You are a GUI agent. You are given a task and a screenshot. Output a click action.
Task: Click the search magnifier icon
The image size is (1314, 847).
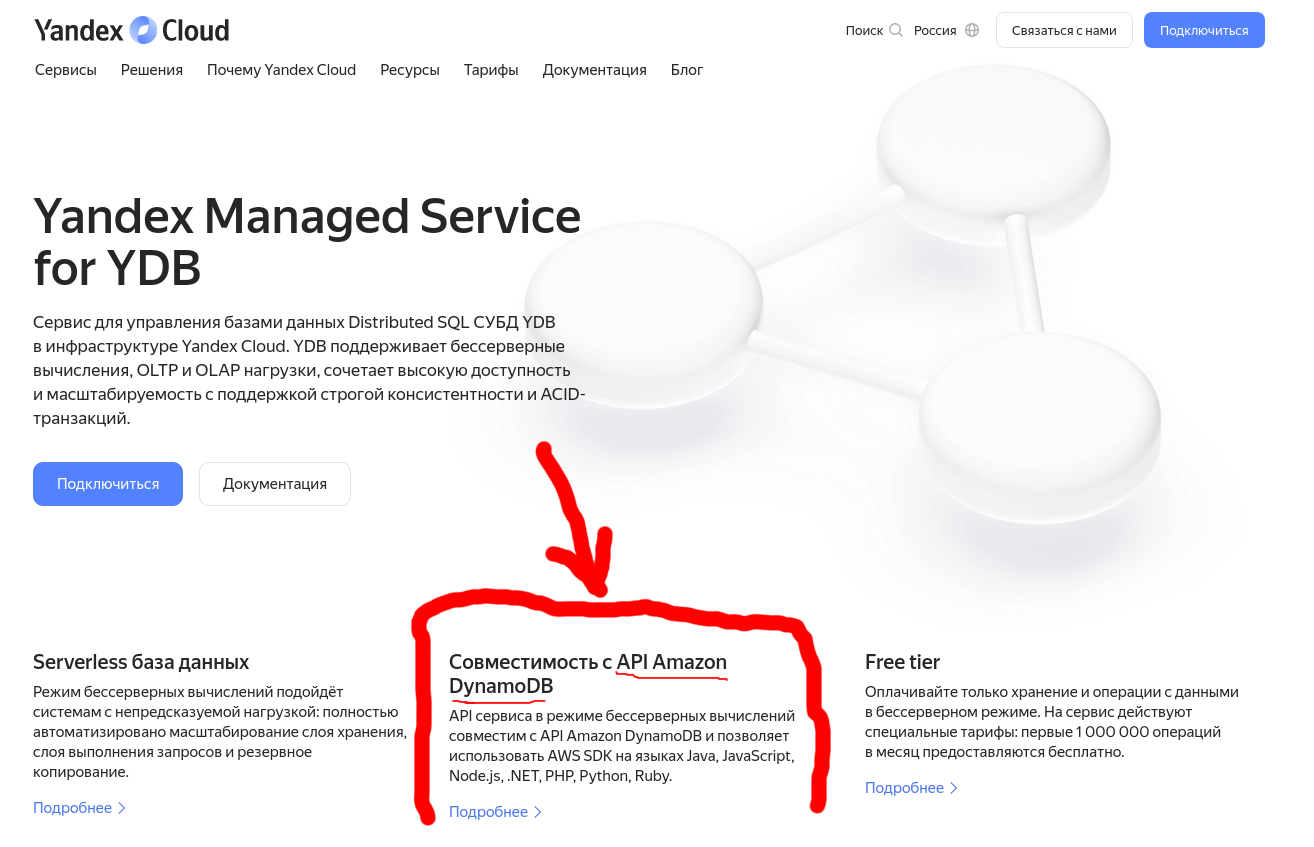point(896,30)
